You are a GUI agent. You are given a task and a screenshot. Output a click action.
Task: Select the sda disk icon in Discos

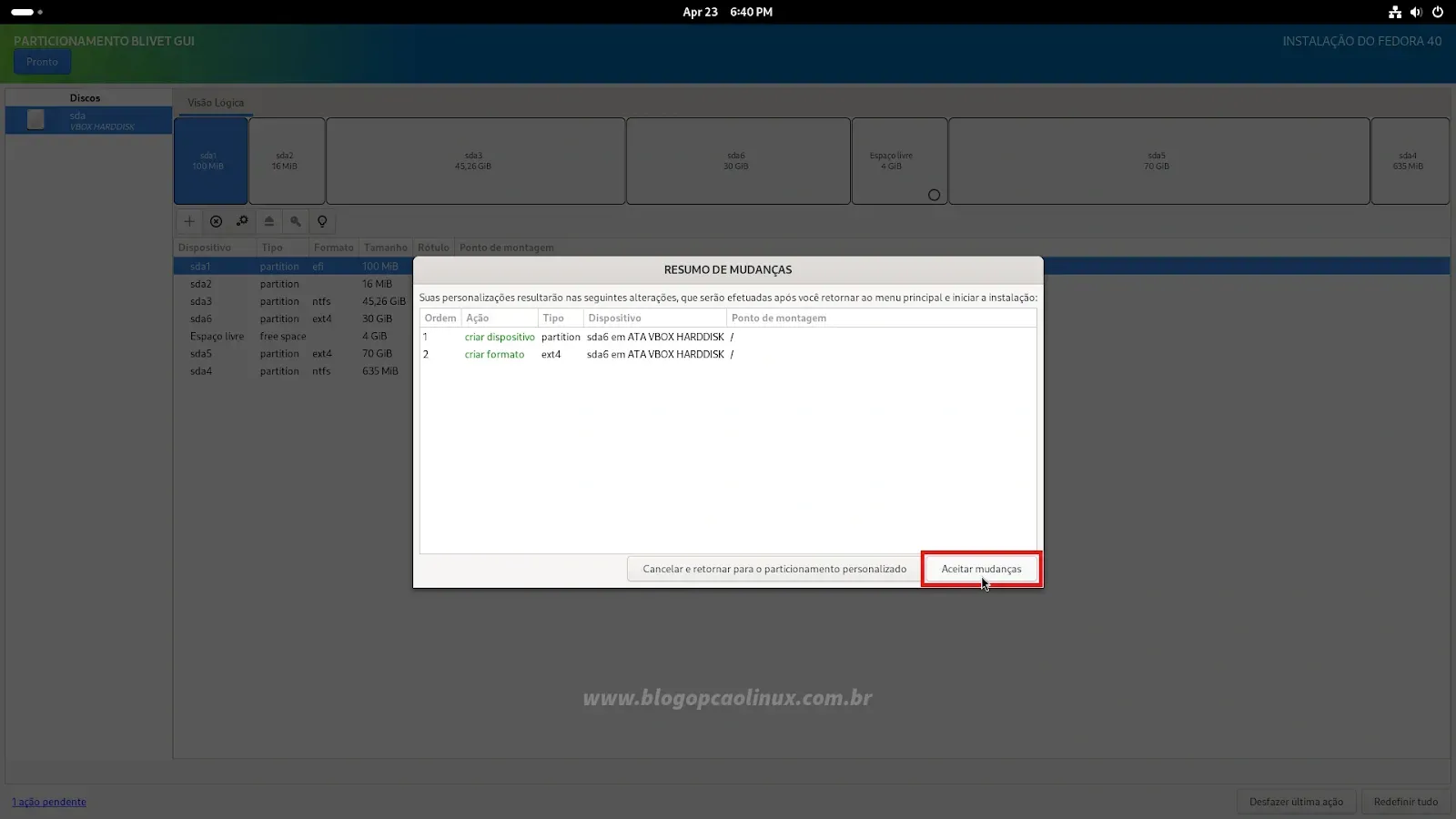pyautogui.click(x=35, y=120)
